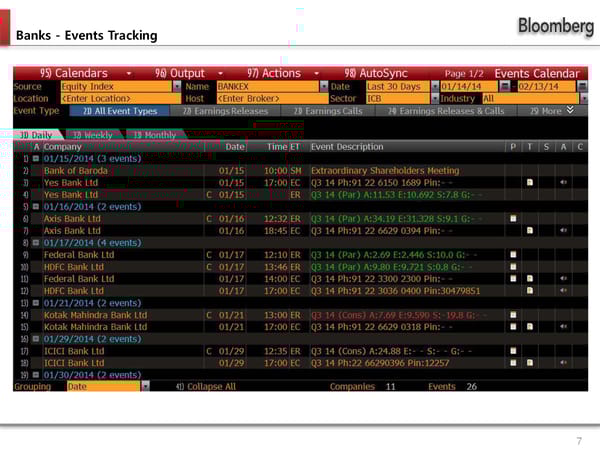Play audio icon for HDFC Bank 17:00 call
600x450 pixels.
point(563,290)
